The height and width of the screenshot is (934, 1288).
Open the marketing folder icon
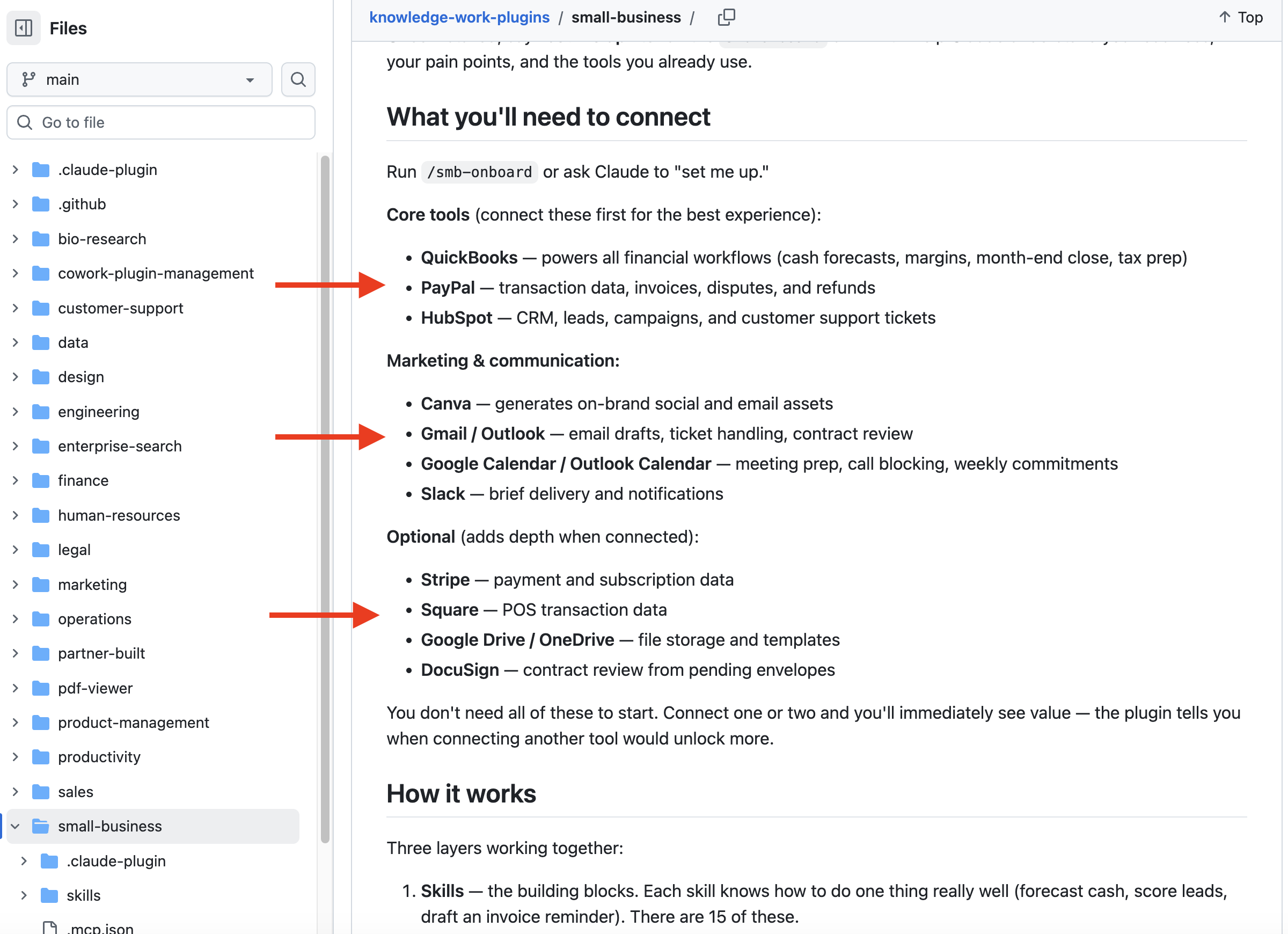point(41,585)
